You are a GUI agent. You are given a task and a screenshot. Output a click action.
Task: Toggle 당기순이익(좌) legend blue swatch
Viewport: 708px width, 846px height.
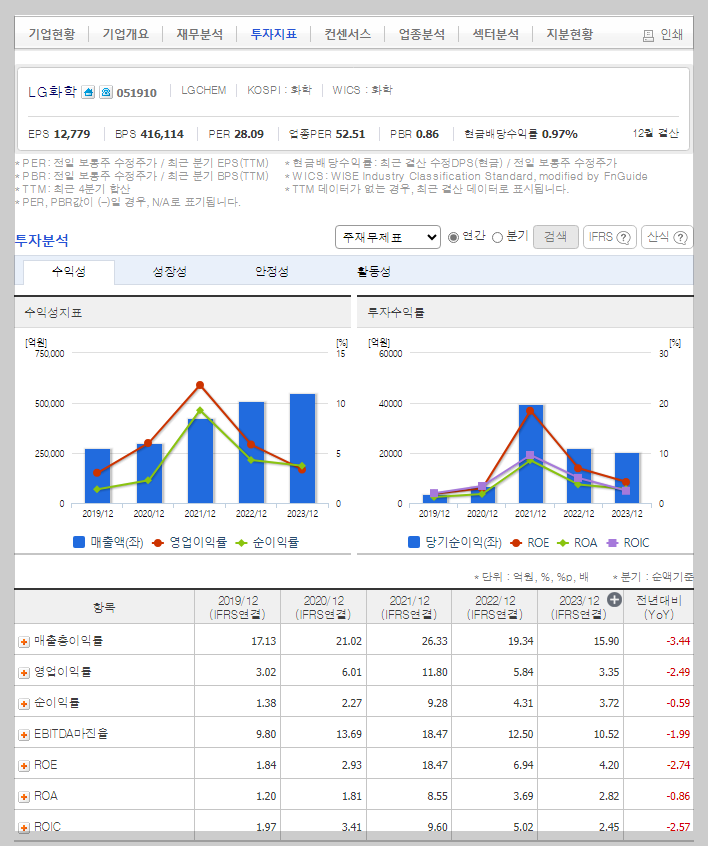(414, 542)
